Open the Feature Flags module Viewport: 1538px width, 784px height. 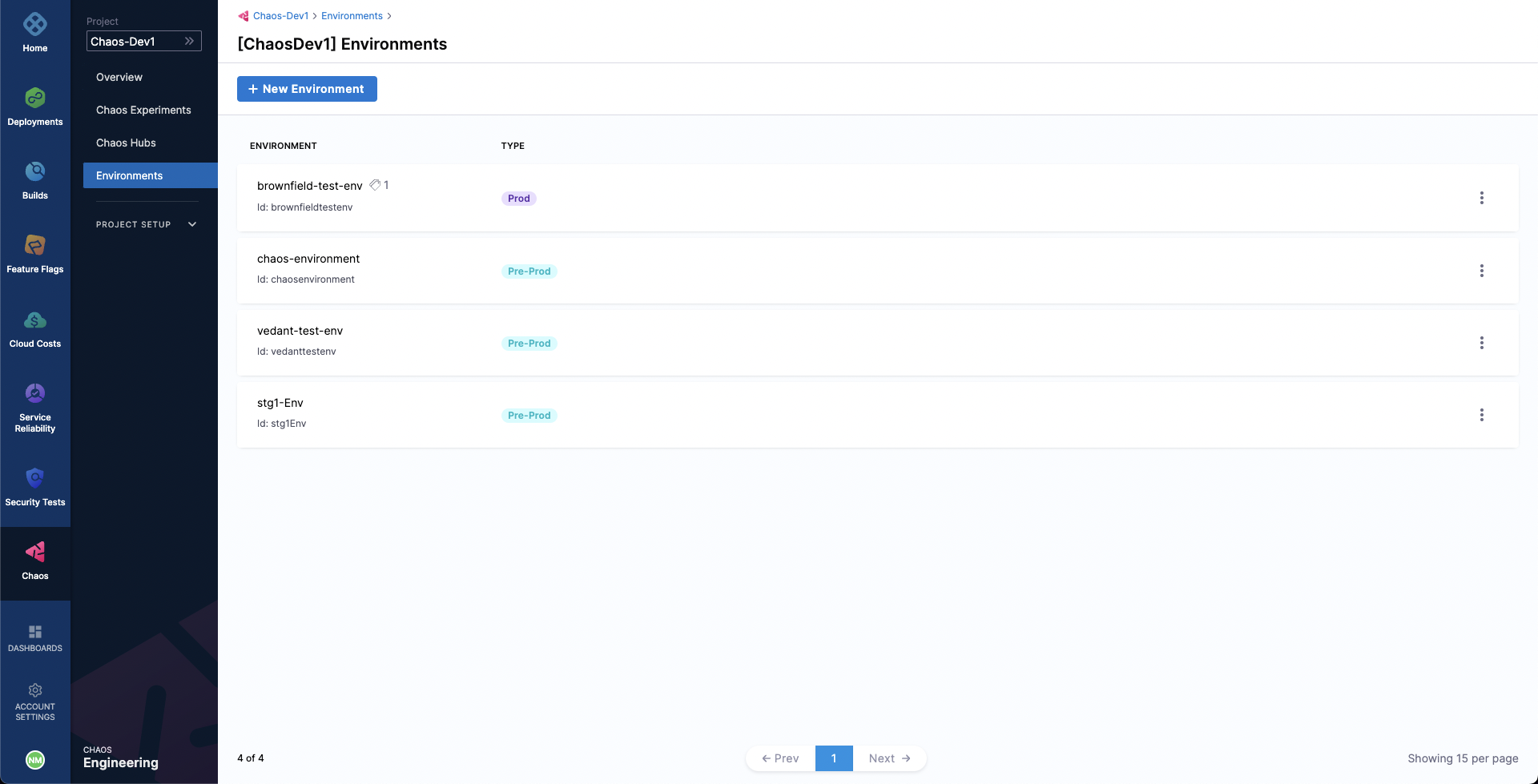pos(34,255)
